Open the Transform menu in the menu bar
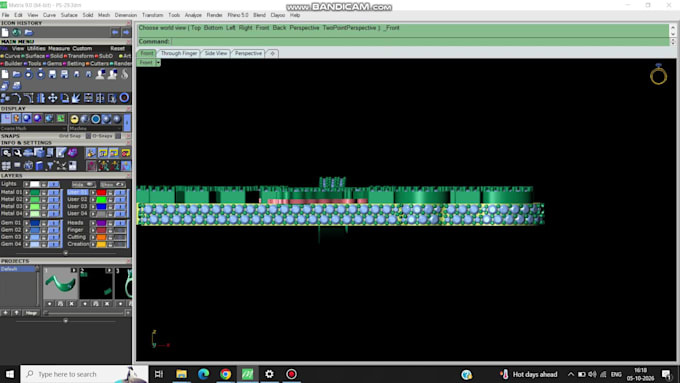680x383 pixels. [152, 15]
